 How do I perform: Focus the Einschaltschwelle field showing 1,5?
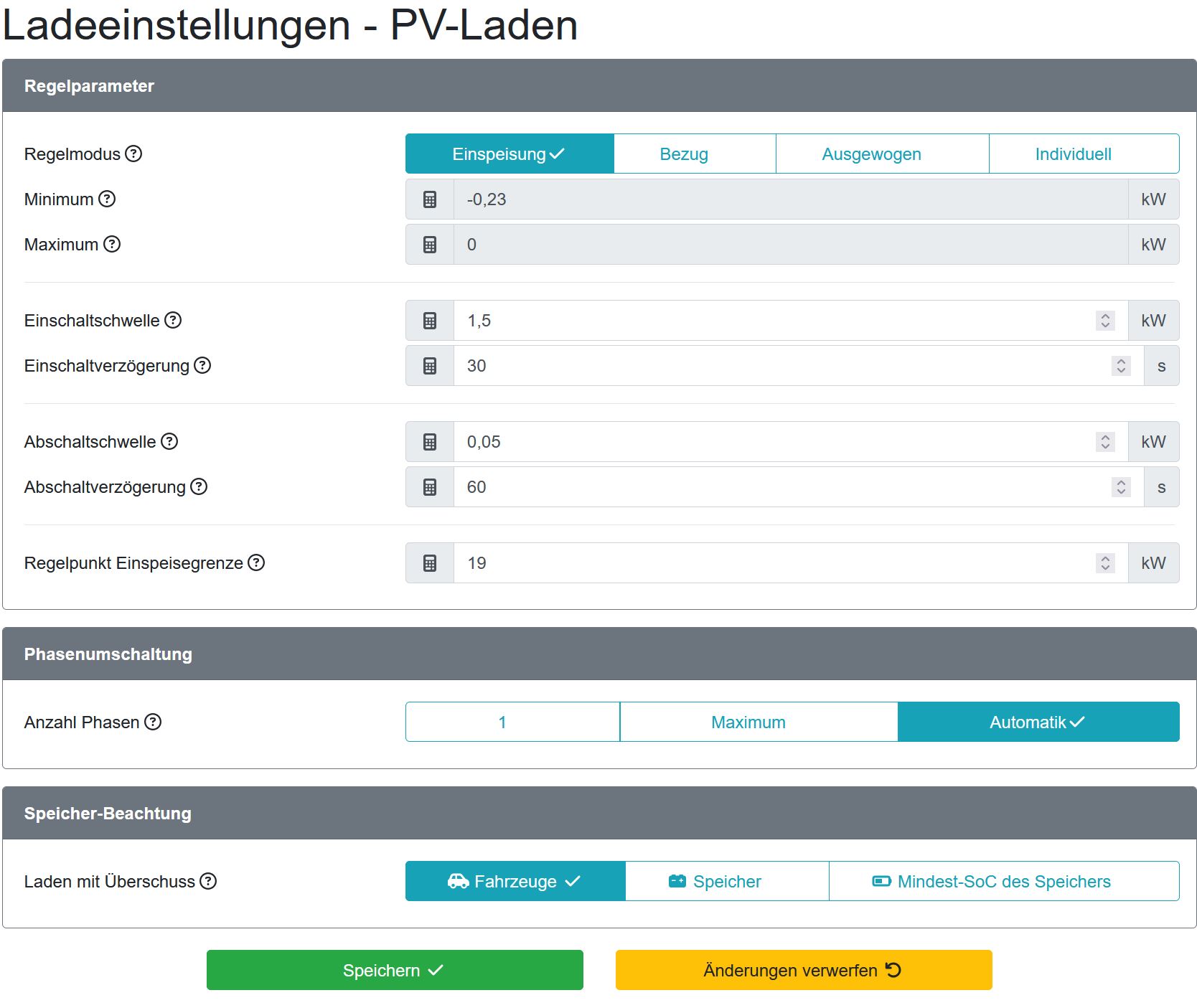[x=791, y=321]
